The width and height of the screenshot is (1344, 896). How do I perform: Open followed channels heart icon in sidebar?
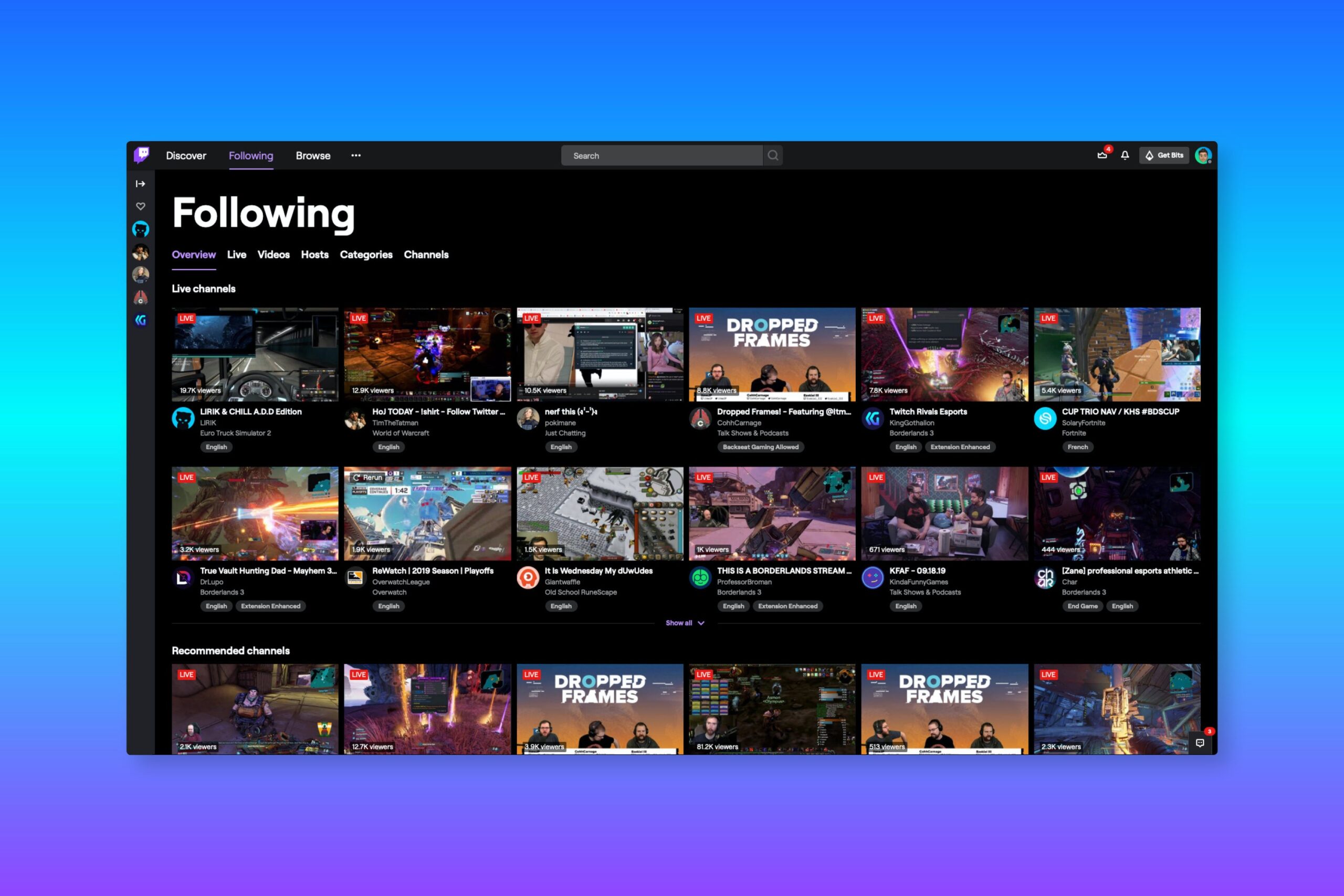pos(141,206)
